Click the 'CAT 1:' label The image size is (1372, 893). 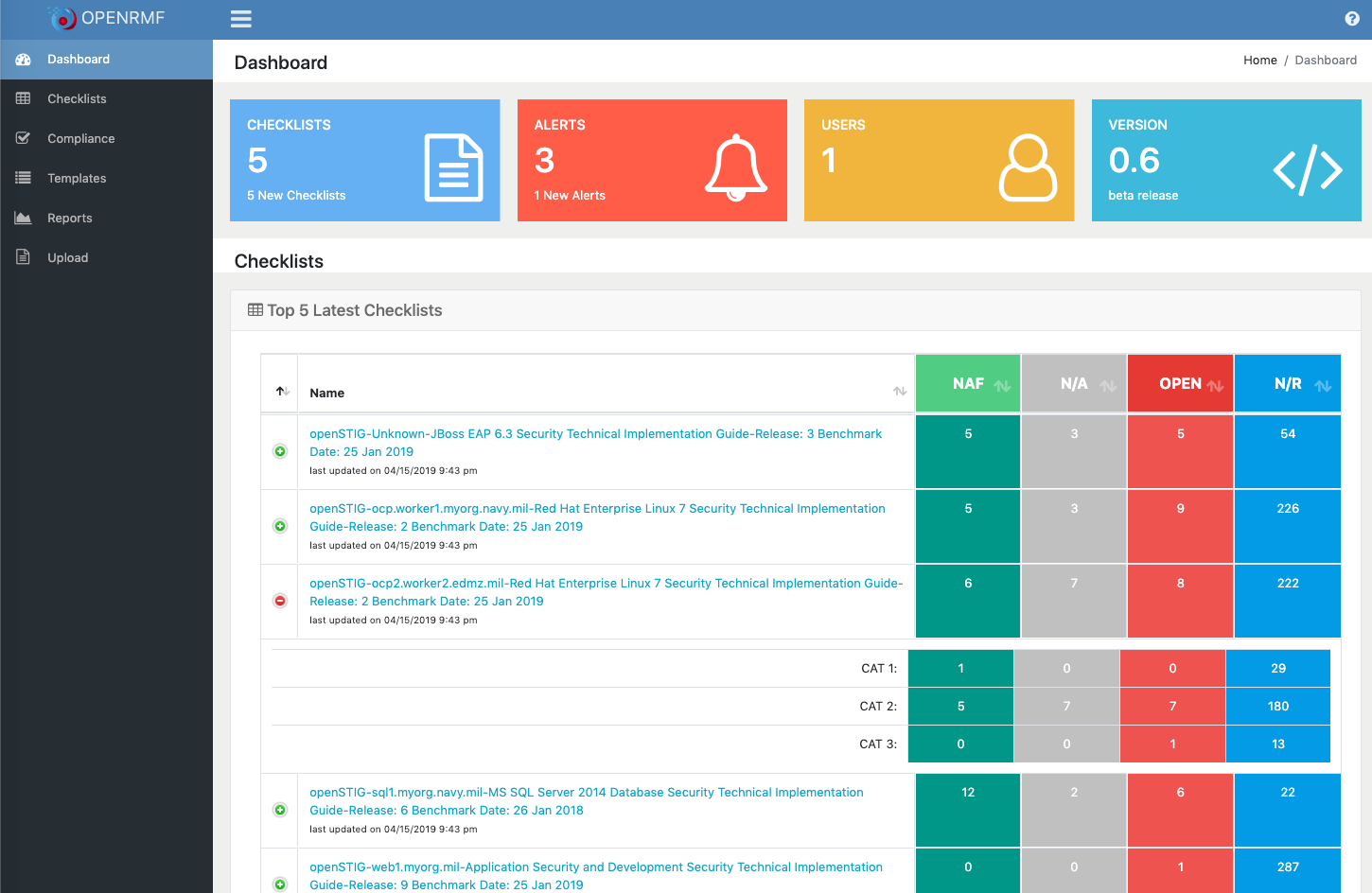pos(879,668)
